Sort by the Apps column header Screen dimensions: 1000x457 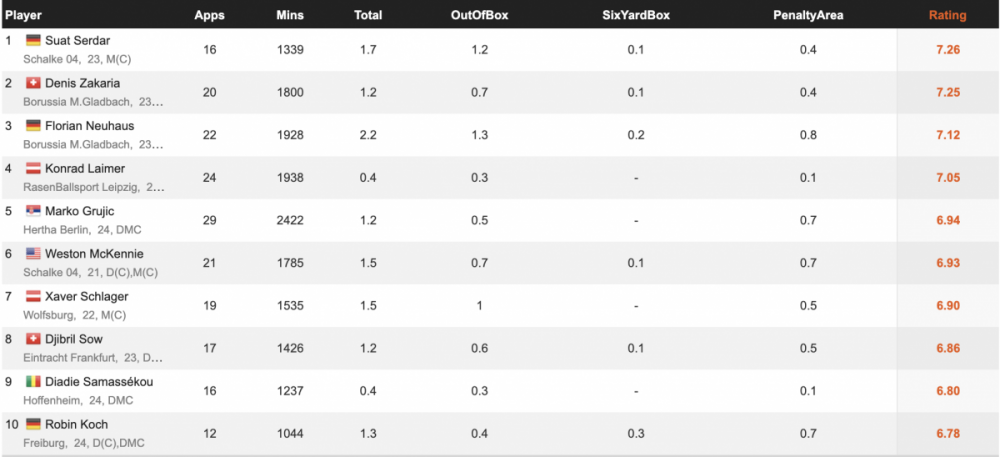pos(208,15)
